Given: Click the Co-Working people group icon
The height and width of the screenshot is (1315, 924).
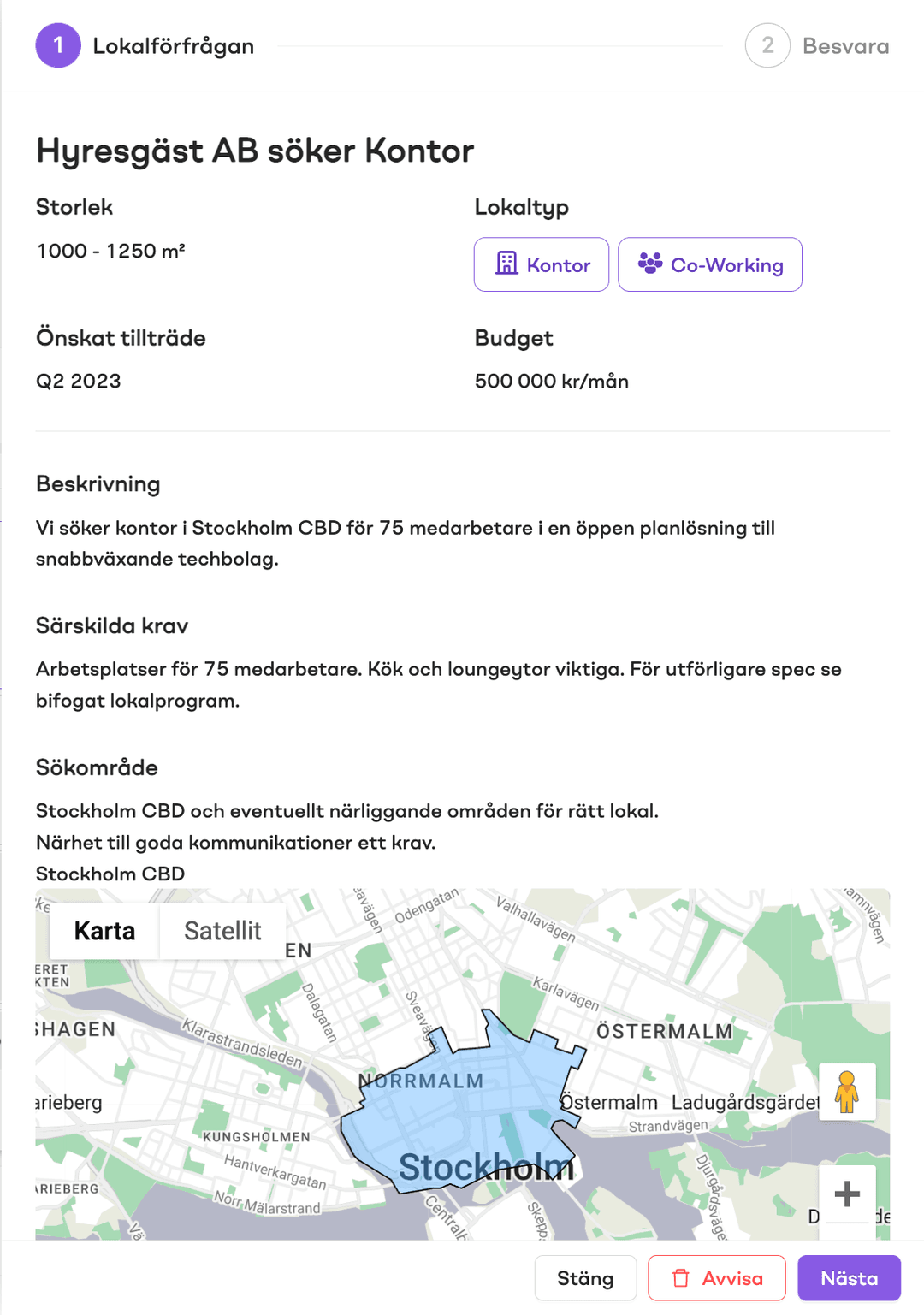Looking at the screenshot, I should click(651, 264).
